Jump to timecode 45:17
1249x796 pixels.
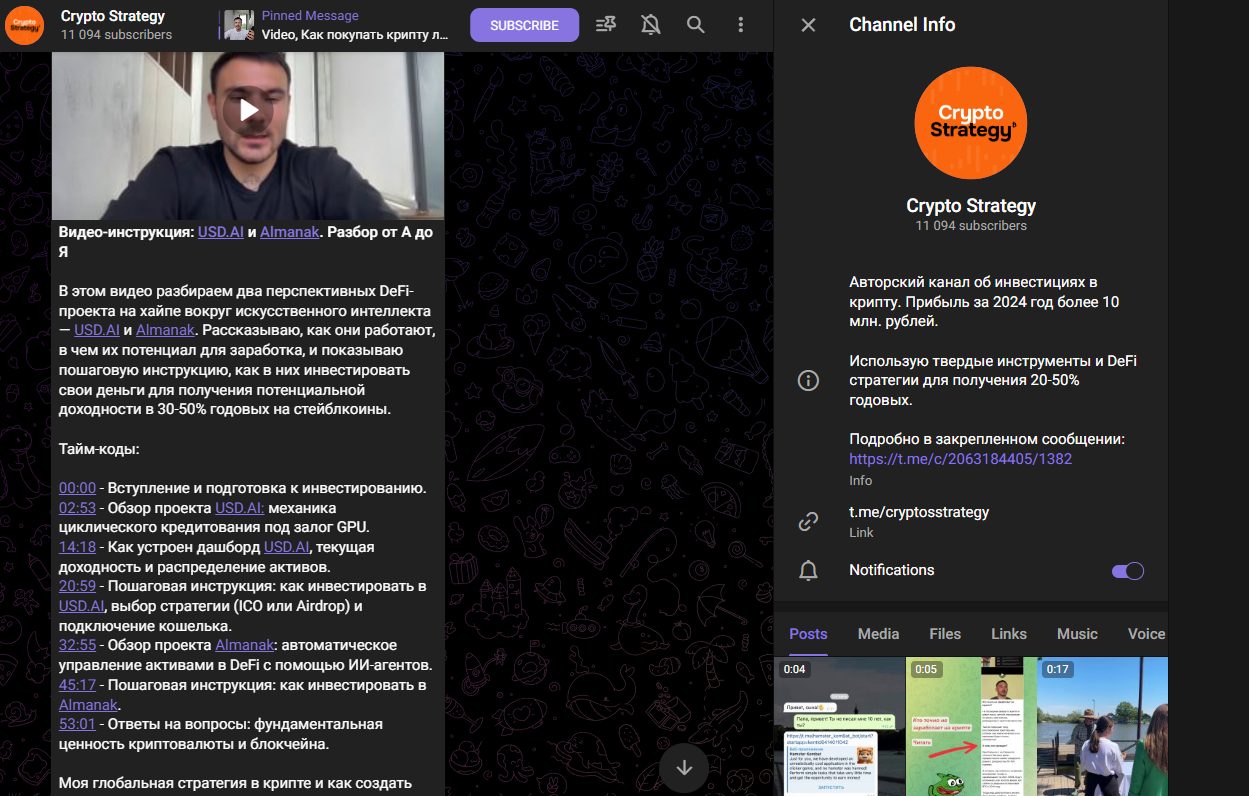click(x=77, y=685)
